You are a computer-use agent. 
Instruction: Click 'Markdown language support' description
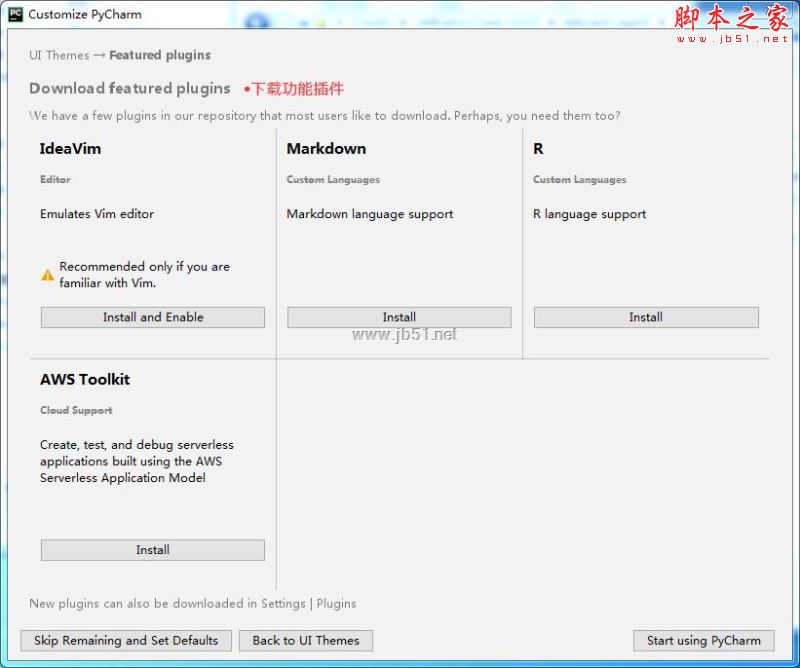tap(370, 214)
